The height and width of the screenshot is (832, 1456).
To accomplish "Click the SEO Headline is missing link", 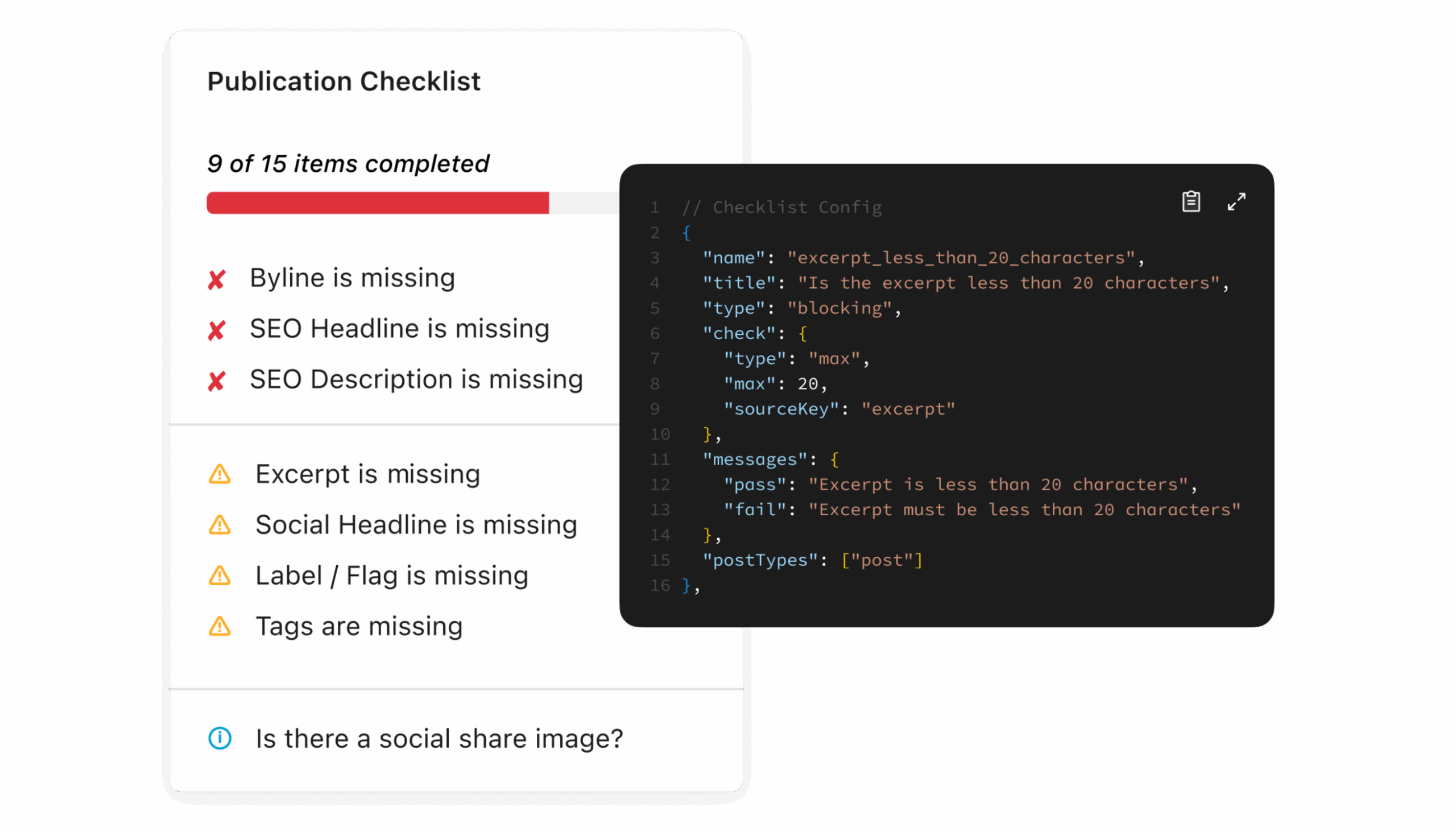I will pos(399,329).
